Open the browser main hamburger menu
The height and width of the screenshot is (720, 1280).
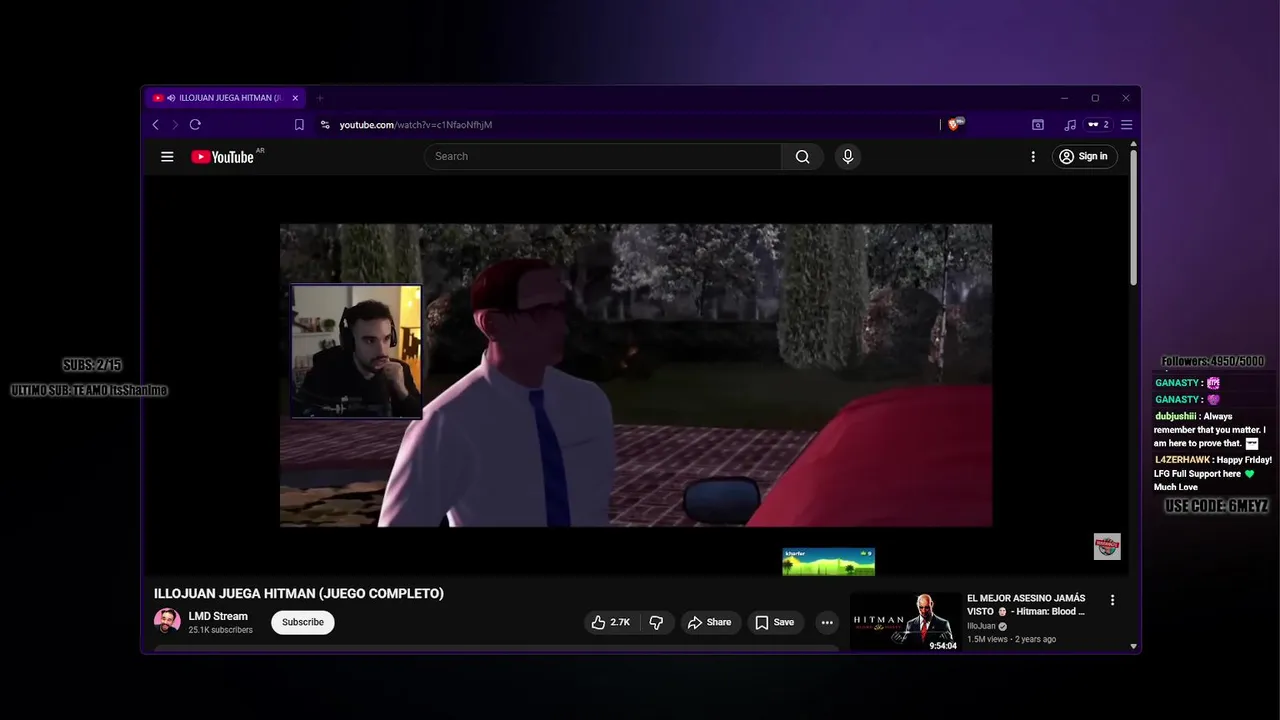pos(1126,125)
